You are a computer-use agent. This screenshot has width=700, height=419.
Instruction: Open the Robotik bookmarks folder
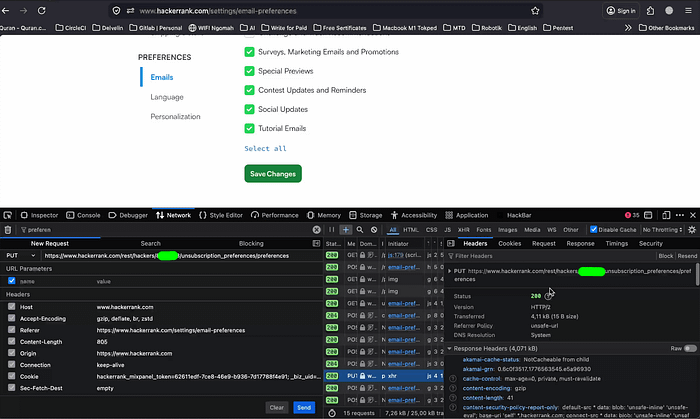[x=487, y=28]
